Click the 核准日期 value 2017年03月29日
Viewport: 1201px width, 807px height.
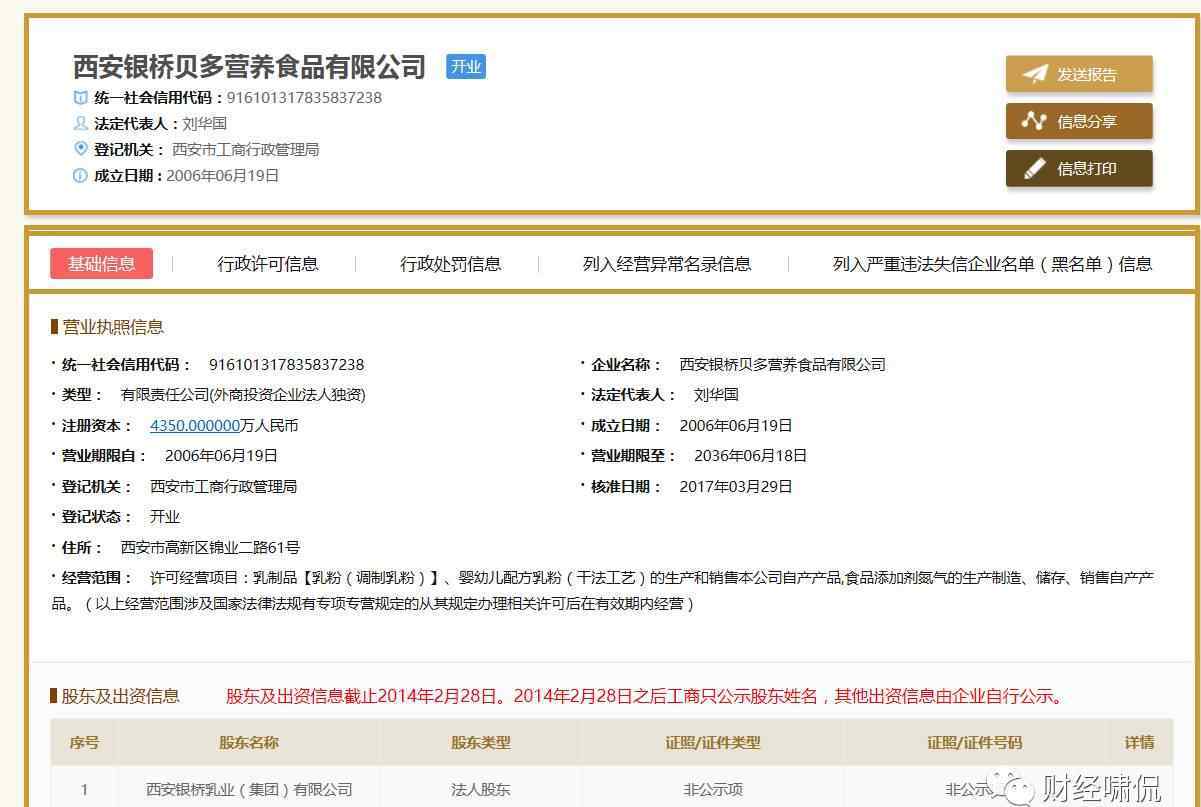pos(736,487)
